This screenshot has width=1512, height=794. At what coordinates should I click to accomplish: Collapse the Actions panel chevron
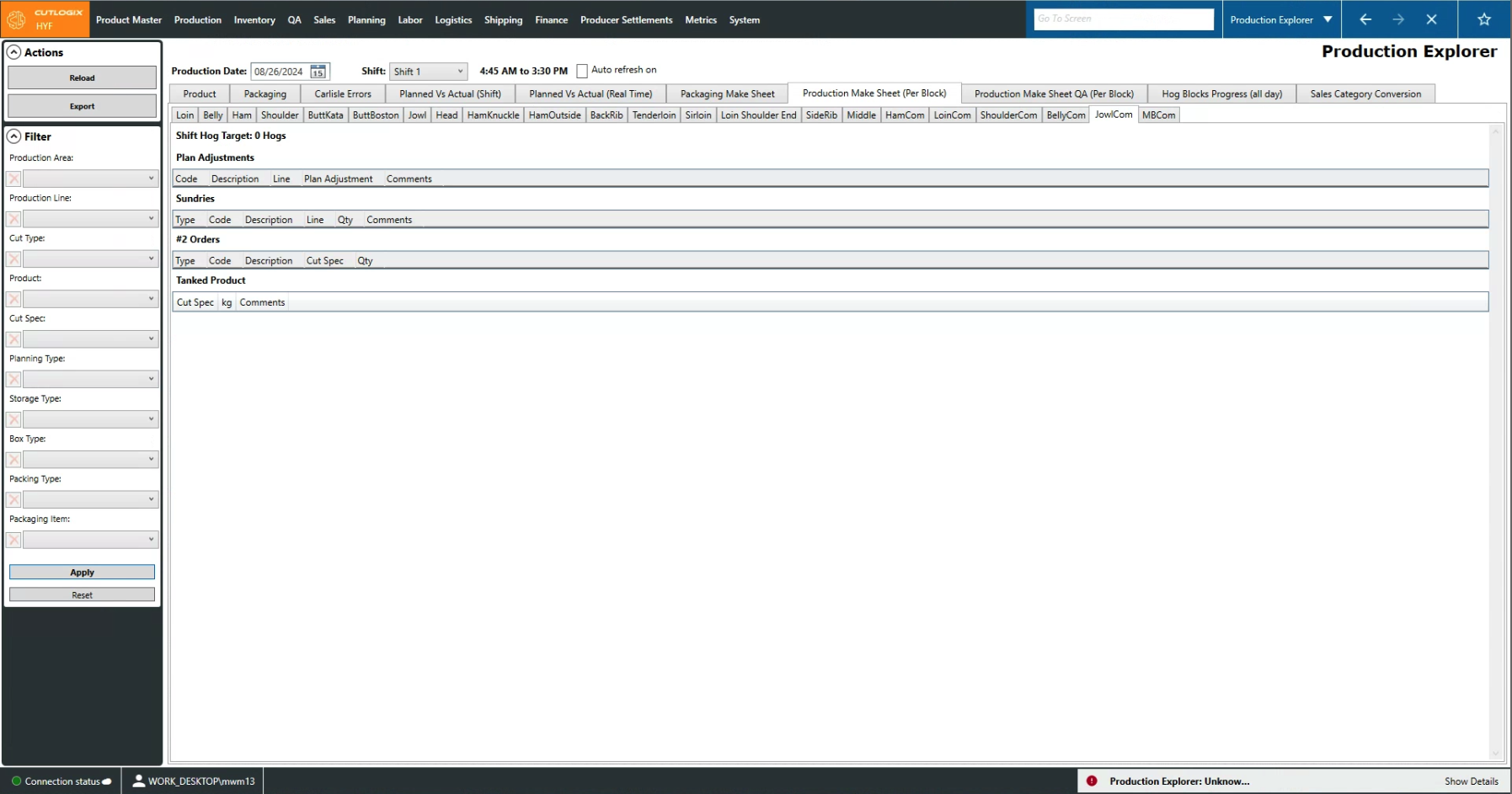pyautogui.click(x=14, y=51)
